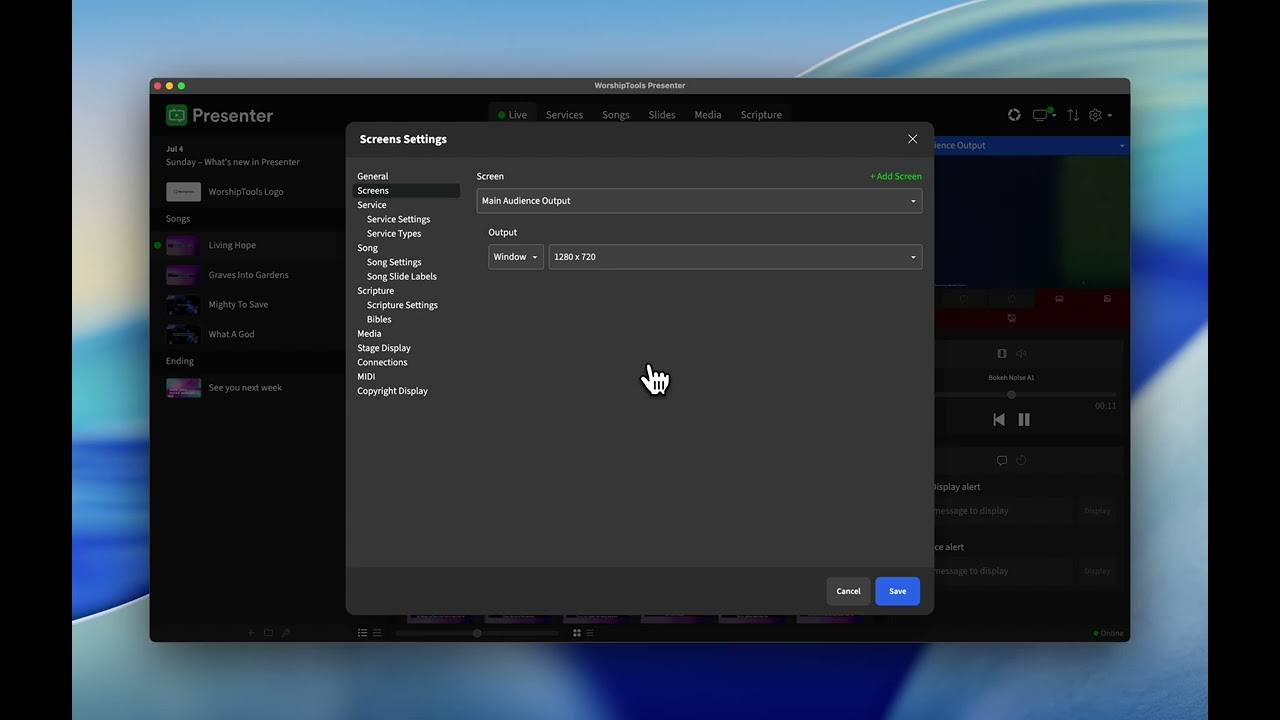Click the sync up-down arrows icon
The height and width of the screenshot is (720, 1280).
[x=1073, y=115]
